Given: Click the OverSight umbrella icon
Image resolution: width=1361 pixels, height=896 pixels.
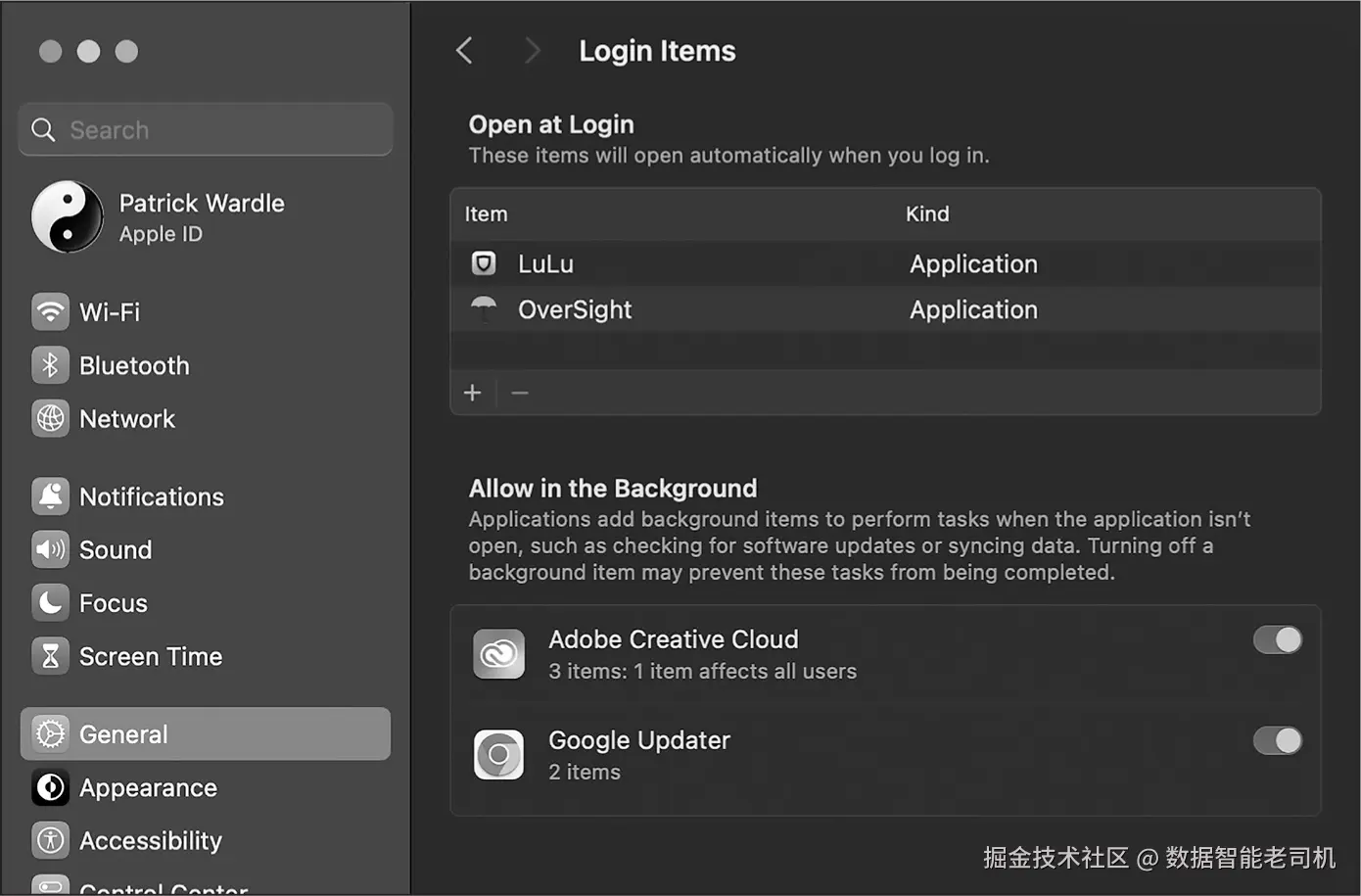Looking at the screenshot, I should pyautogui.click(x=484, y=309).
